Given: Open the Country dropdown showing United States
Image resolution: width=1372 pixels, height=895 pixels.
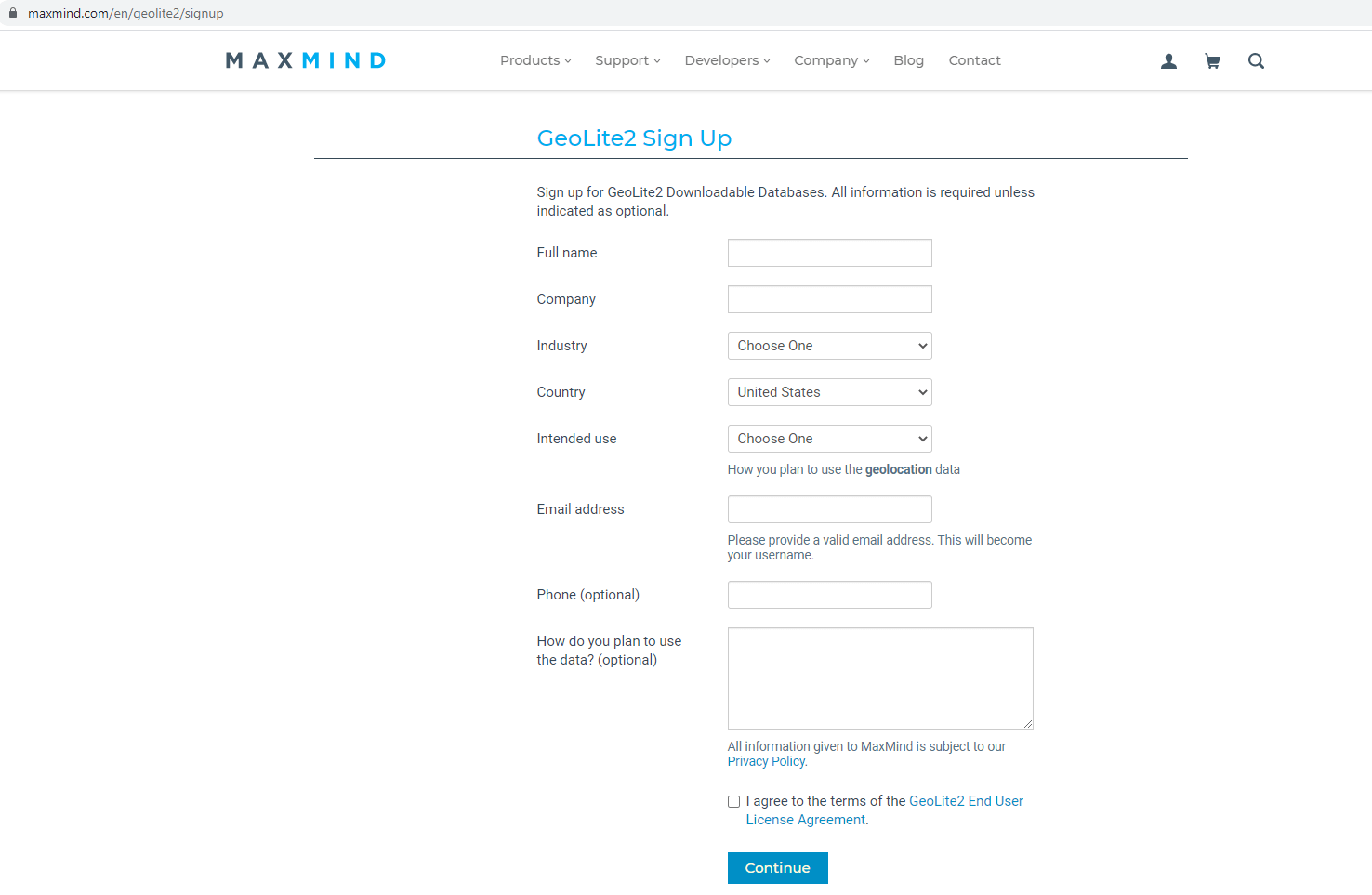Looking at the screenshot, I should point(829,391).
